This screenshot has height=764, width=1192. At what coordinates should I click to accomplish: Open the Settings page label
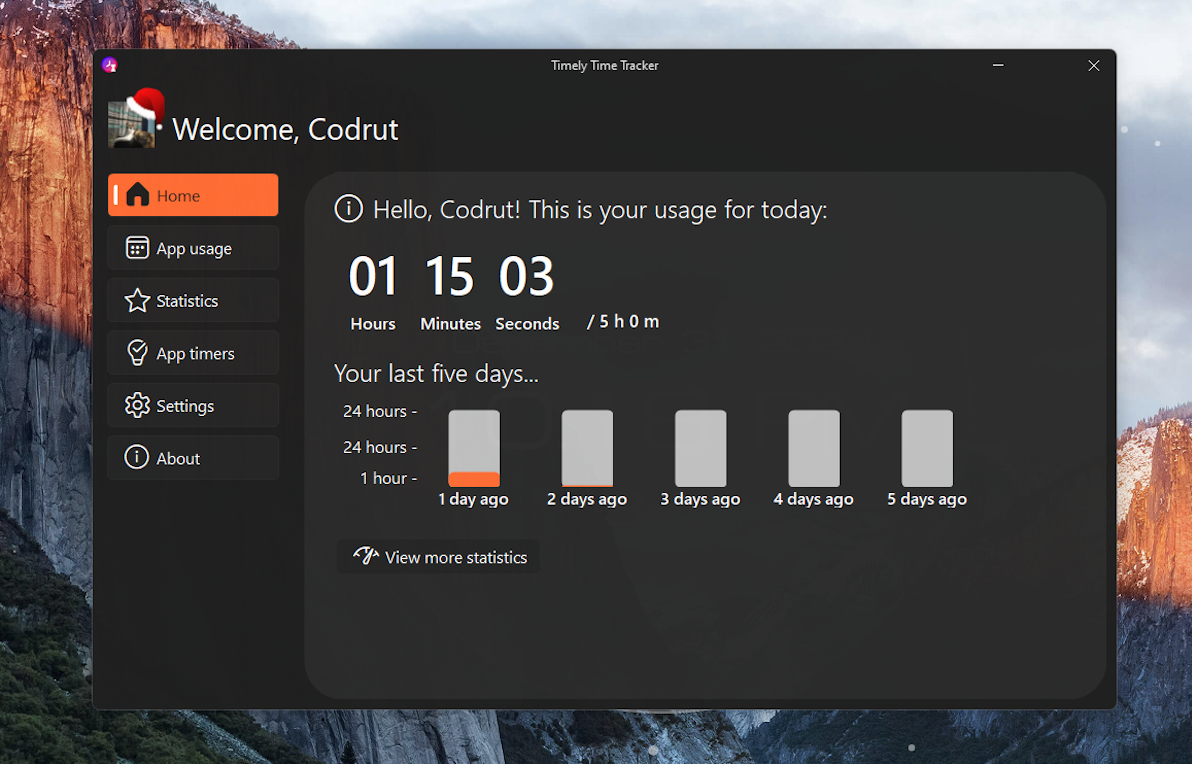click(x=185, y=406)
